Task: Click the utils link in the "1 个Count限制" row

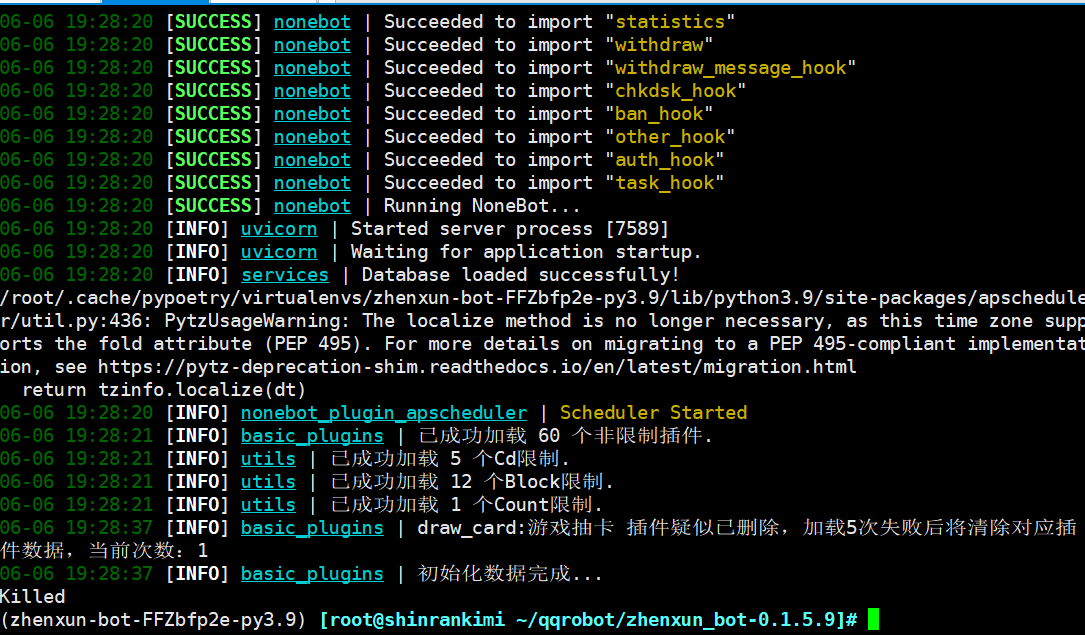Action: (268, 505)
